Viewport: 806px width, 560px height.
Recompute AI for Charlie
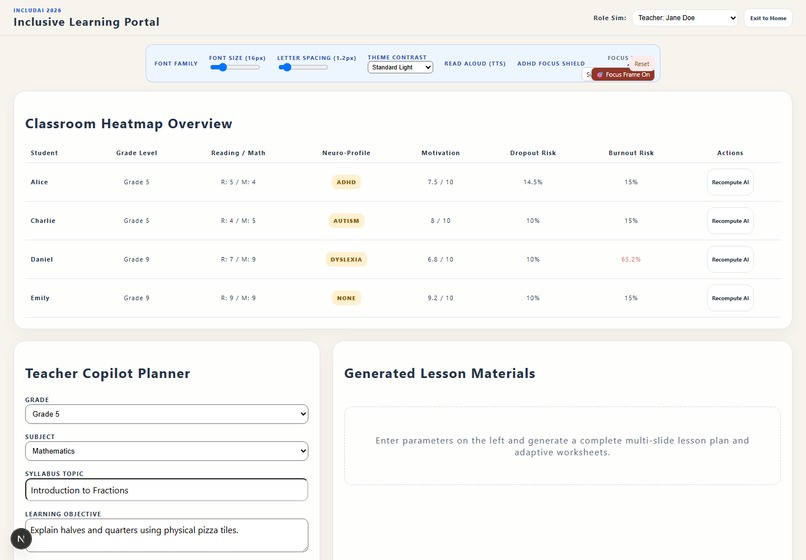coord(730,221)
